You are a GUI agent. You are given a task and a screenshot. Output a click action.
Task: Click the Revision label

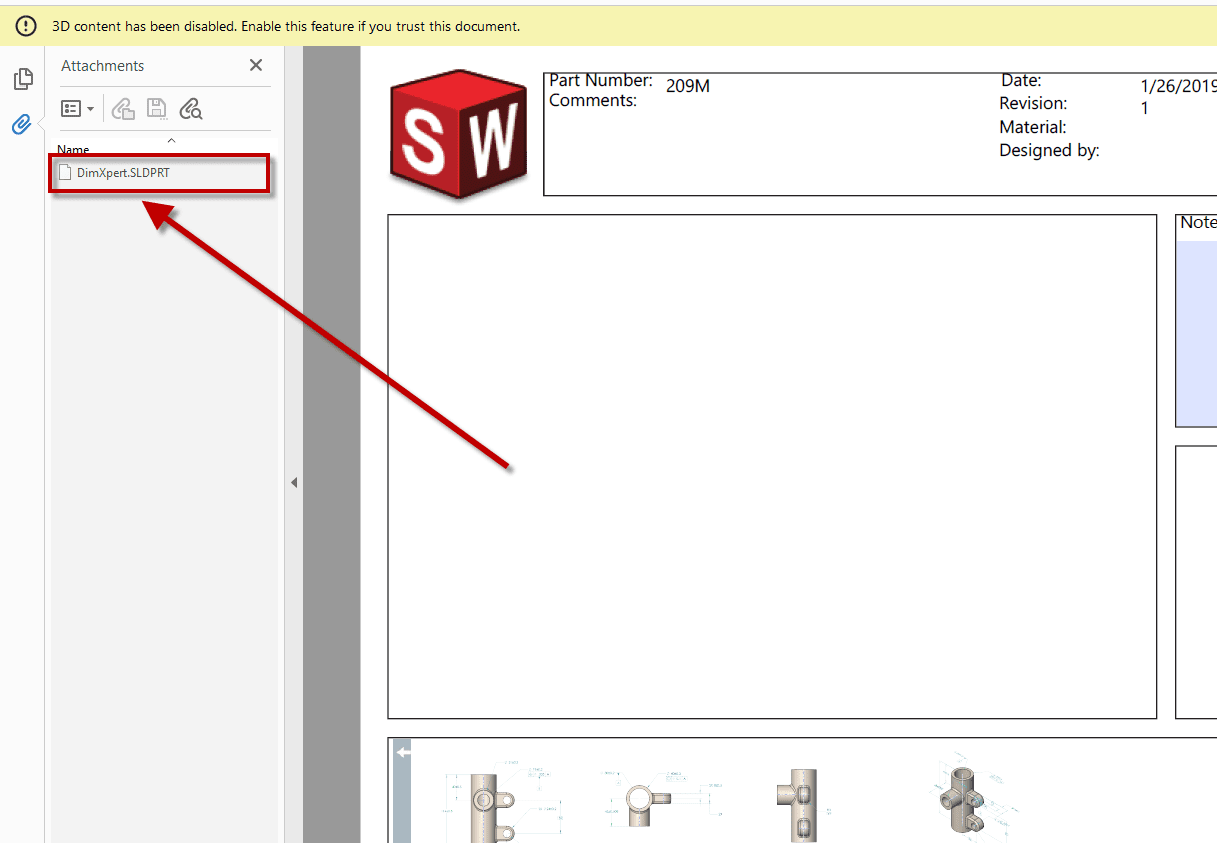pos(1033,104)
